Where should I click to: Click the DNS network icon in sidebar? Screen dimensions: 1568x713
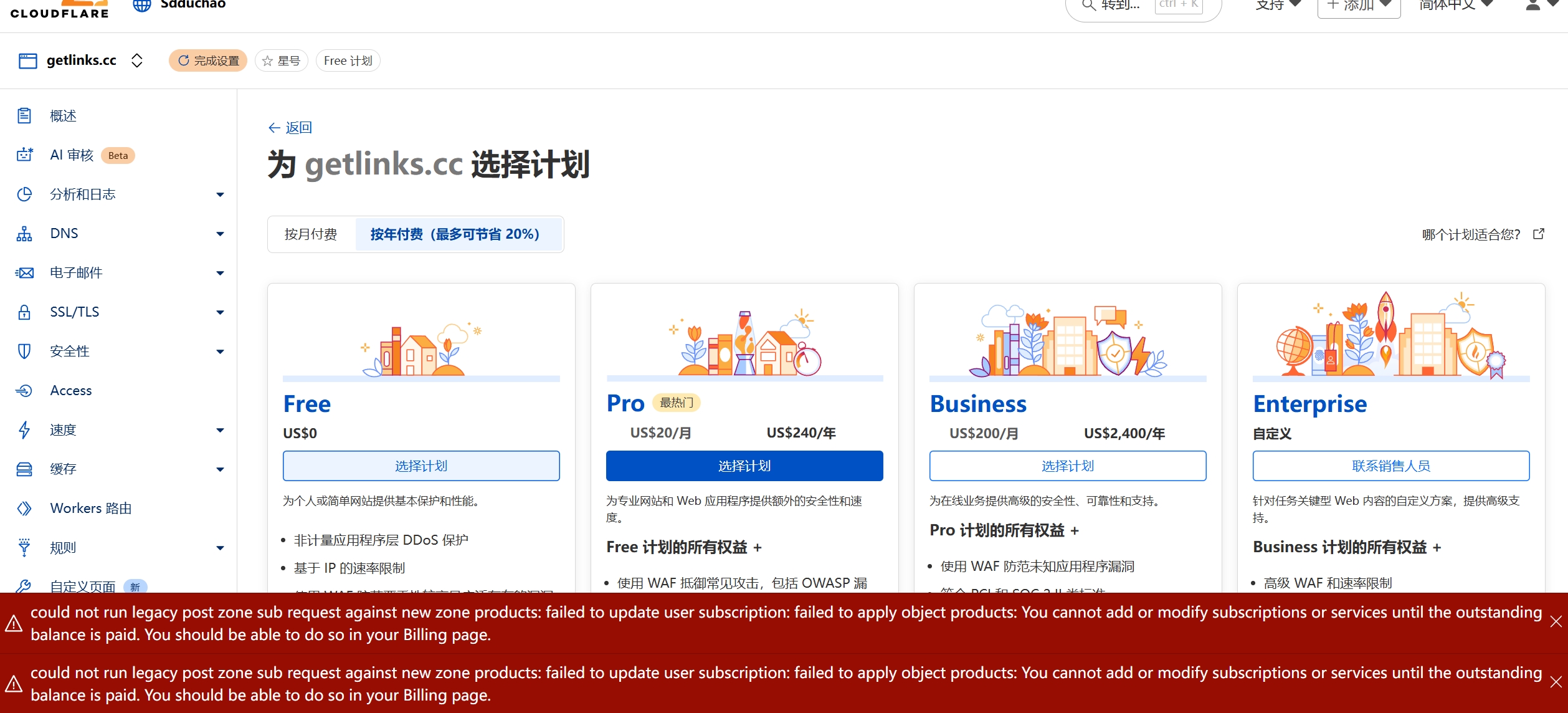pyautogui.click(x=24, y=234)
